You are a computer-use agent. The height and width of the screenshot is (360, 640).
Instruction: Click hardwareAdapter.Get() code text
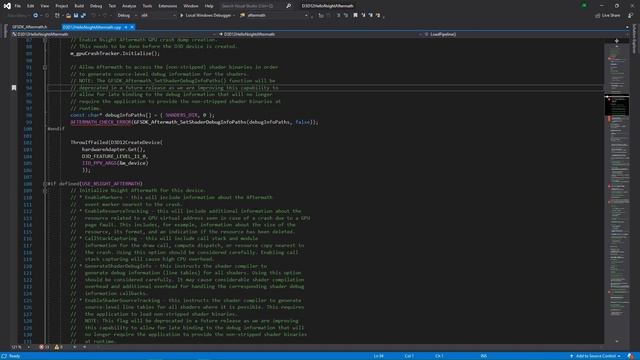(x=112, y=149)
